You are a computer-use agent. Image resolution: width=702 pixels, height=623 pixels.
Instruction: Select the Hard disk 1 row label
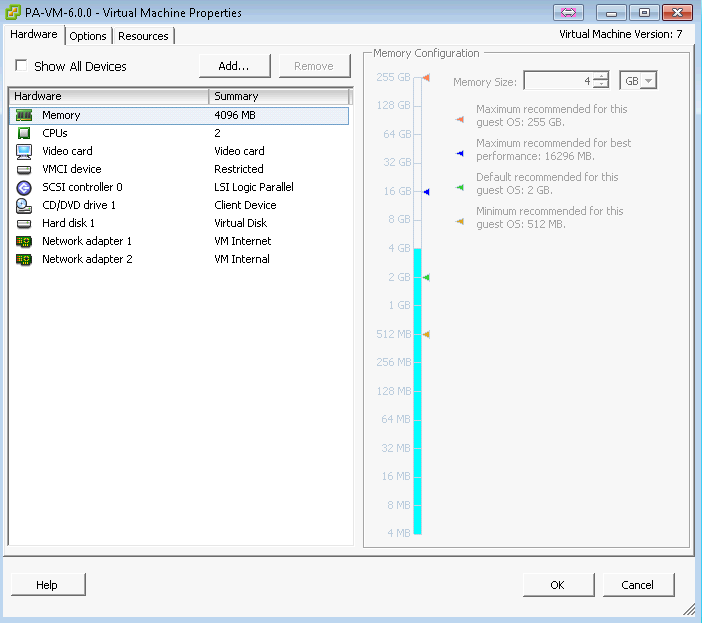(68, 223)
